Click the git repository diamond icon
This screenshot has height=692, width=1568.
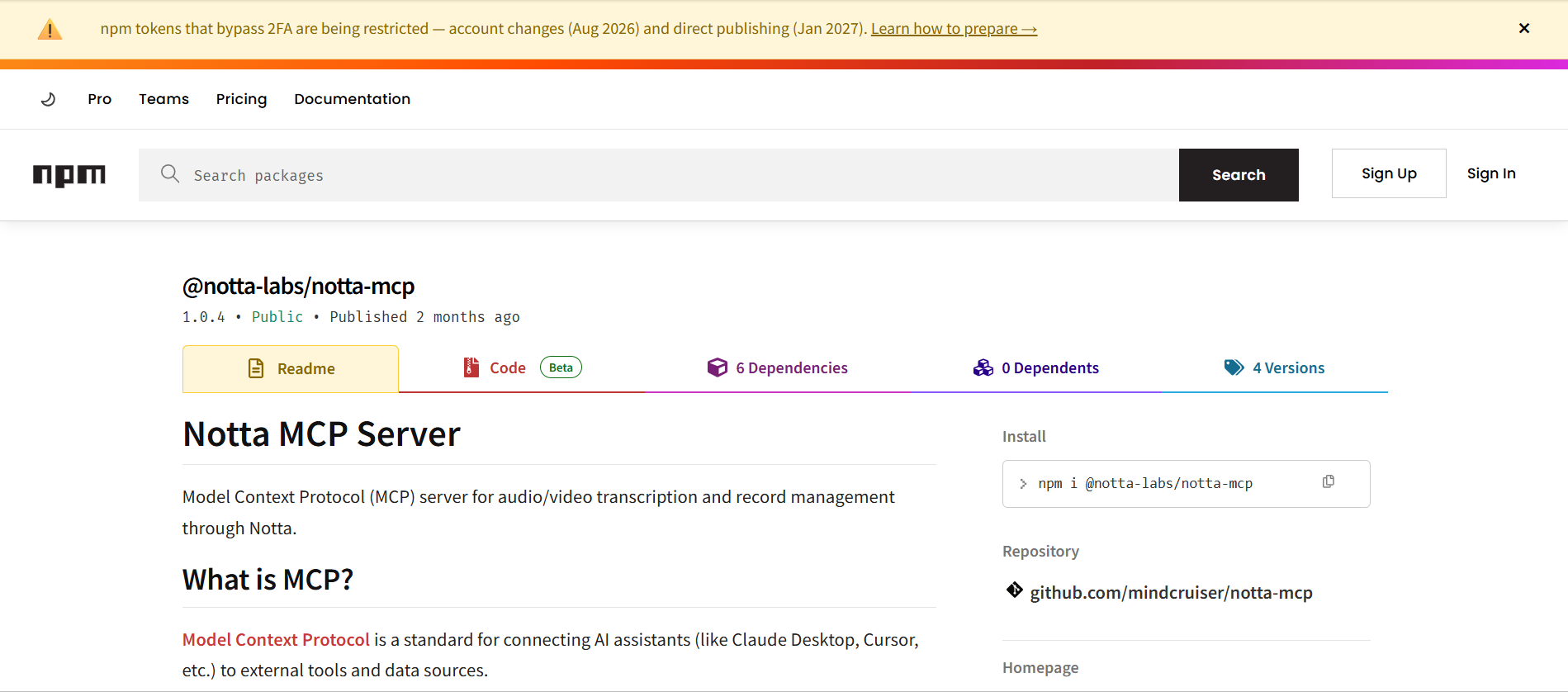tap(1015, 590)
